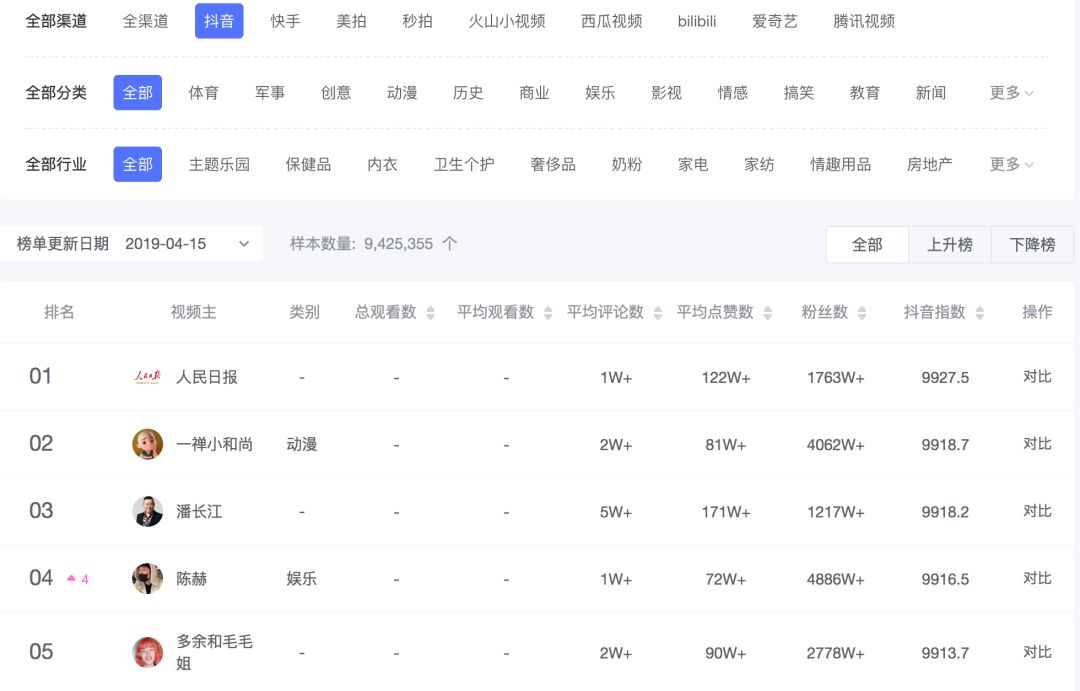Filter industry by 卫生个护

[x=464, y=165]
